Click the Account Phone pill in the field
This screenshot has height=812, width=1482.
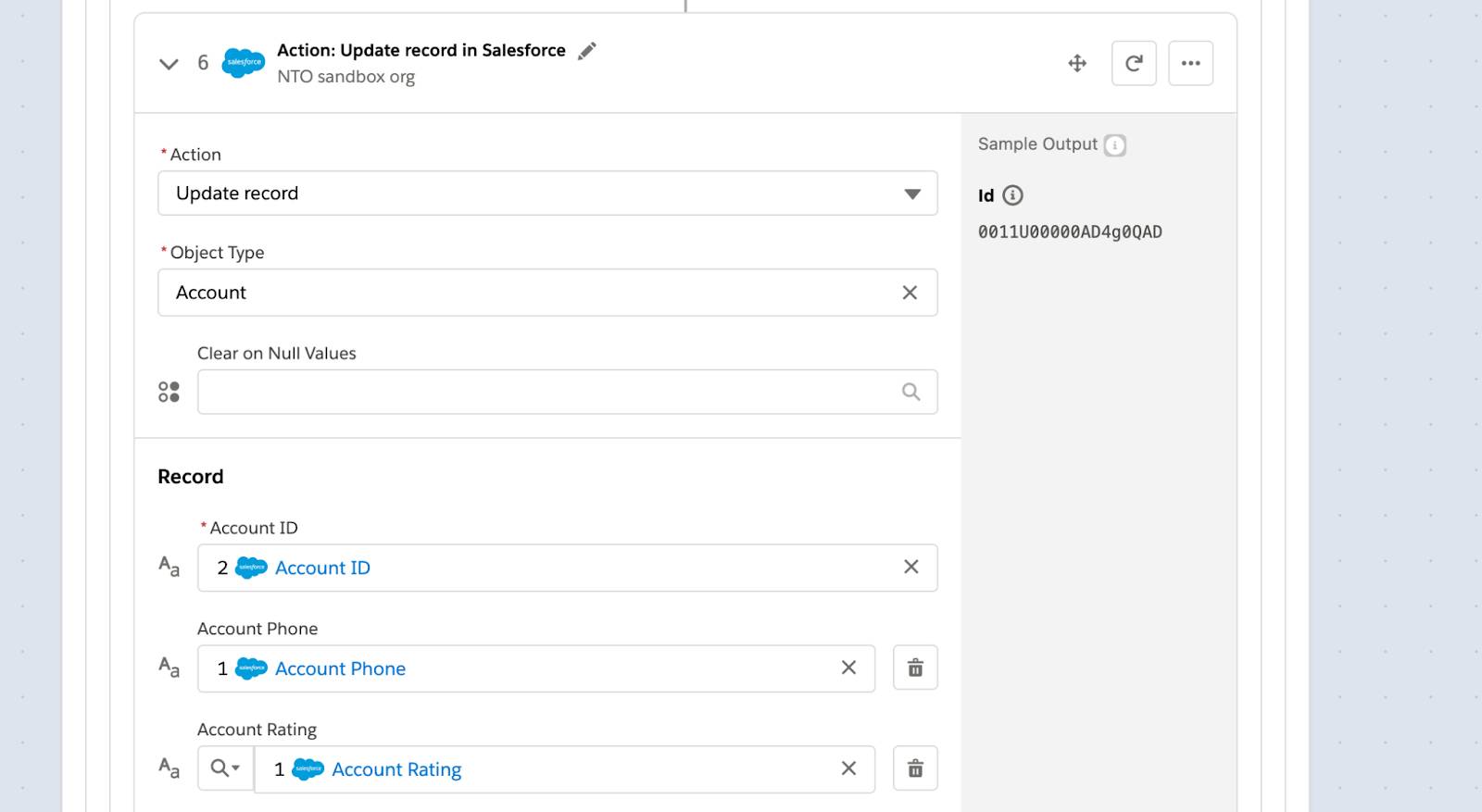coord(311,668)
